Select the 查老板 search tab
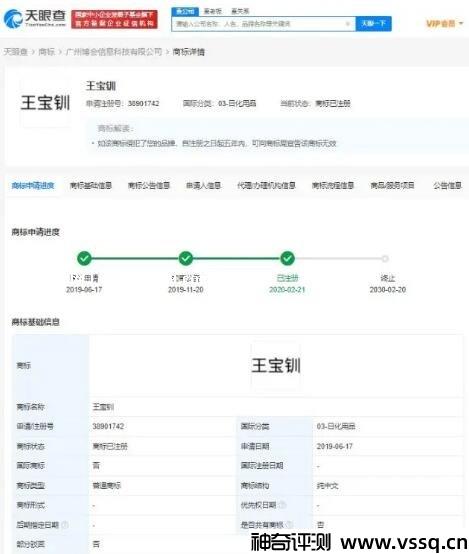469x554 pixels. click(x=213, y=11)
